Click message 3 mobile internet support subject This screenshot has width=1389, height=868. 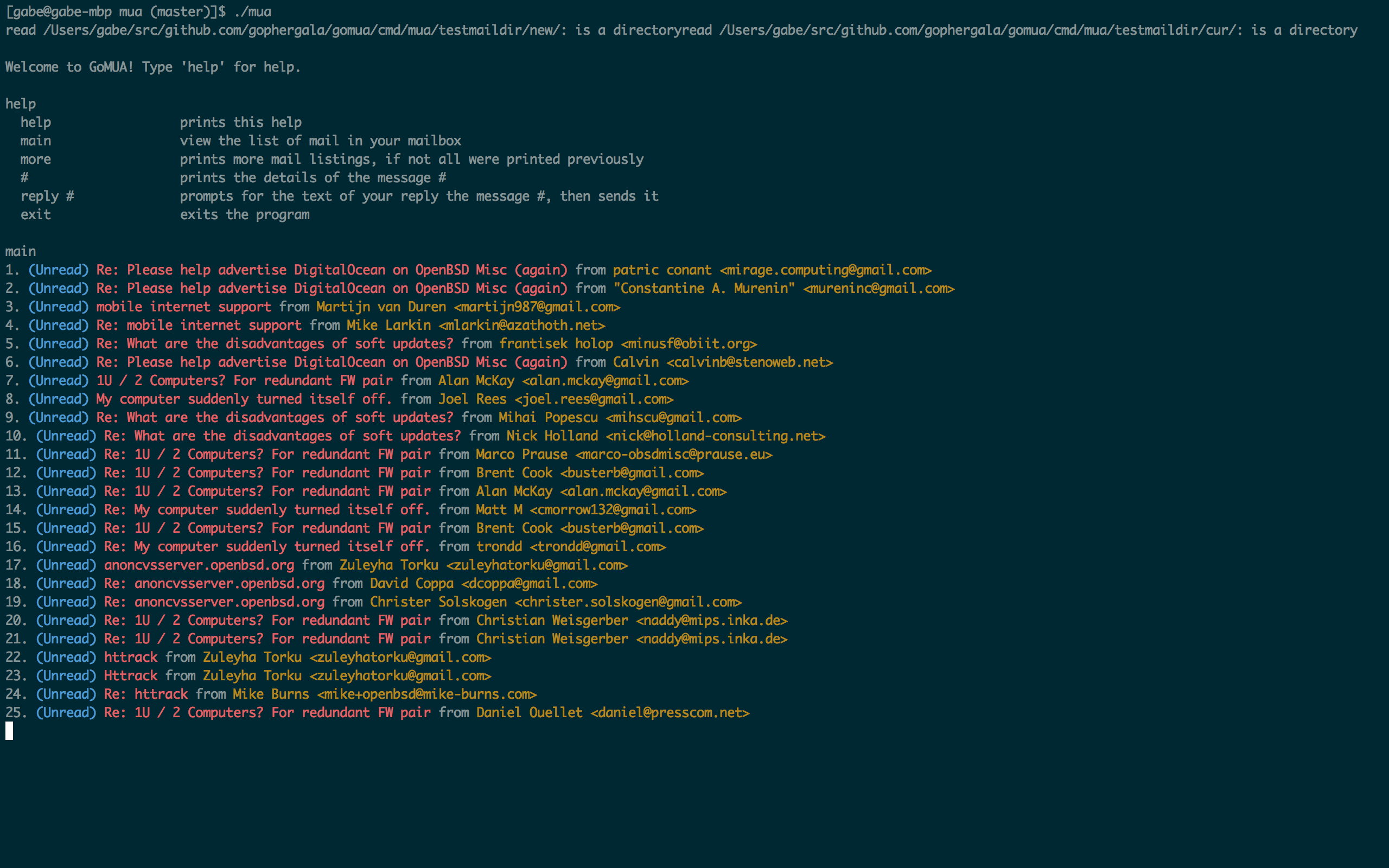click(x=183, y=307)
